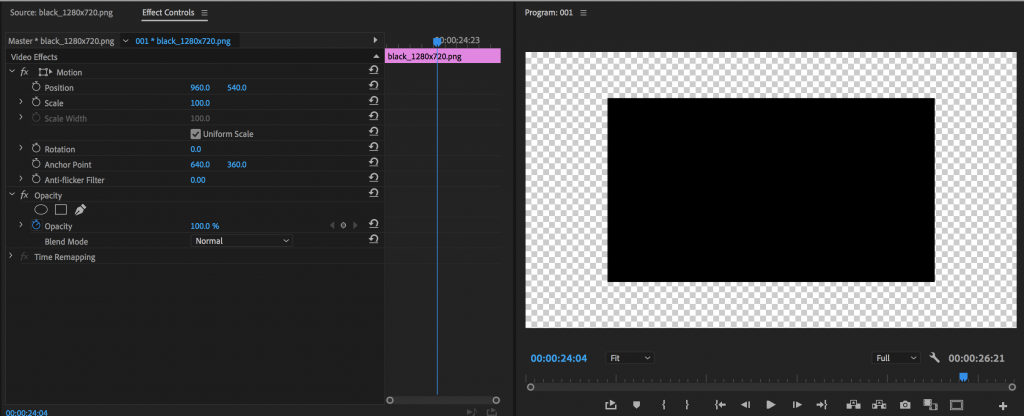Open the Full playback resolution dropdown
This screenshot has width=1024, height=416.
(x=896, y=358)
